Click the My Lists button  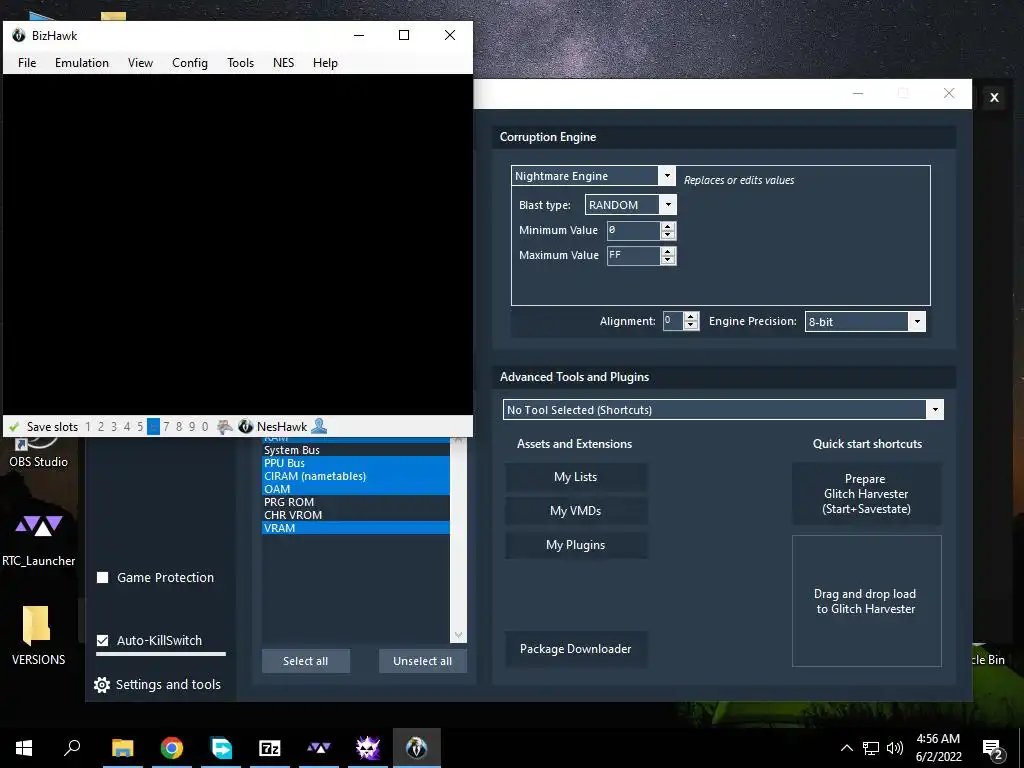(x=575, y=477)
